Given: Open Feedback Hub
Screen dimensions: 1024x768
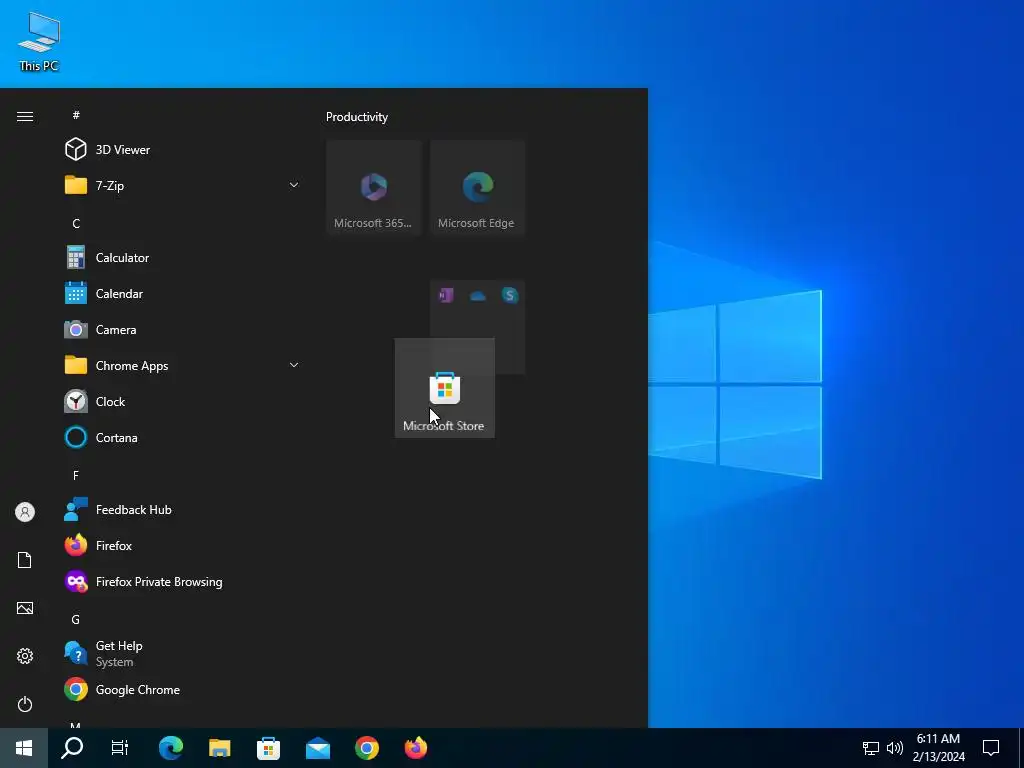Looking at the screenshot, I should (x=183, y=510).
